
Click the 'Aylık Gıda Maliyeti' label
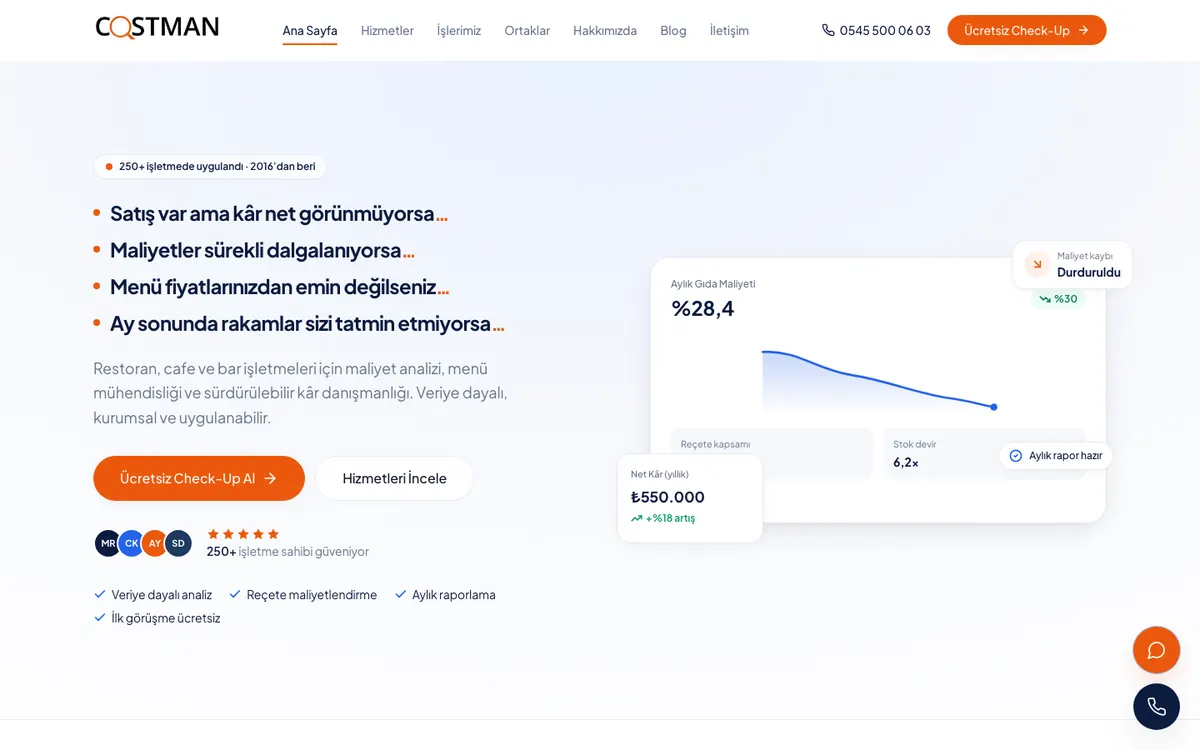click(x=713, y=284)
